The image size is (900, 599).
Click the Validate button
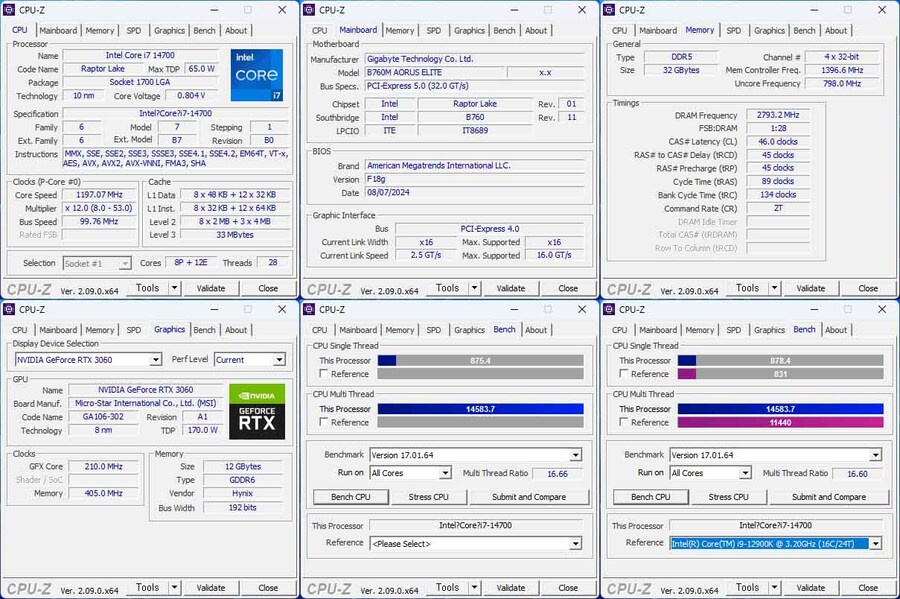[211, 288]
